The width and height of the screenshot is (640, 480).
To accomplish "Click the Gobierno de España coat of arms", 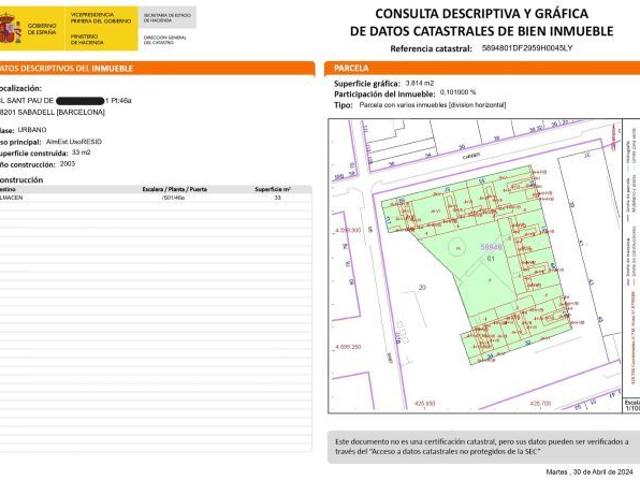I will 10,29.
